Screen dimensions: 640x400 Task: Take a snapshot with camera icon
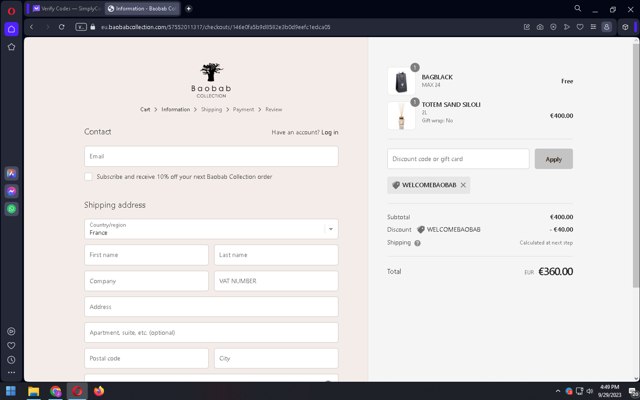coord(540,27)
